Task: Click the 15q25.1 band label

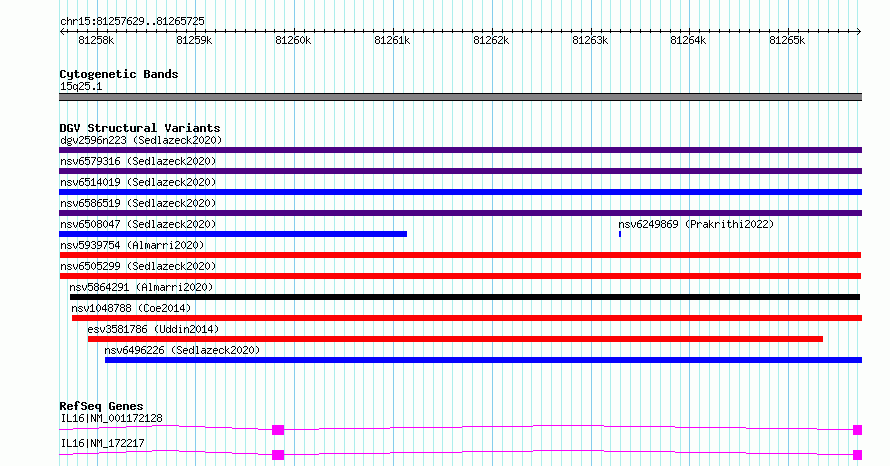Action: pyautogui.click(x=81, y=86)
